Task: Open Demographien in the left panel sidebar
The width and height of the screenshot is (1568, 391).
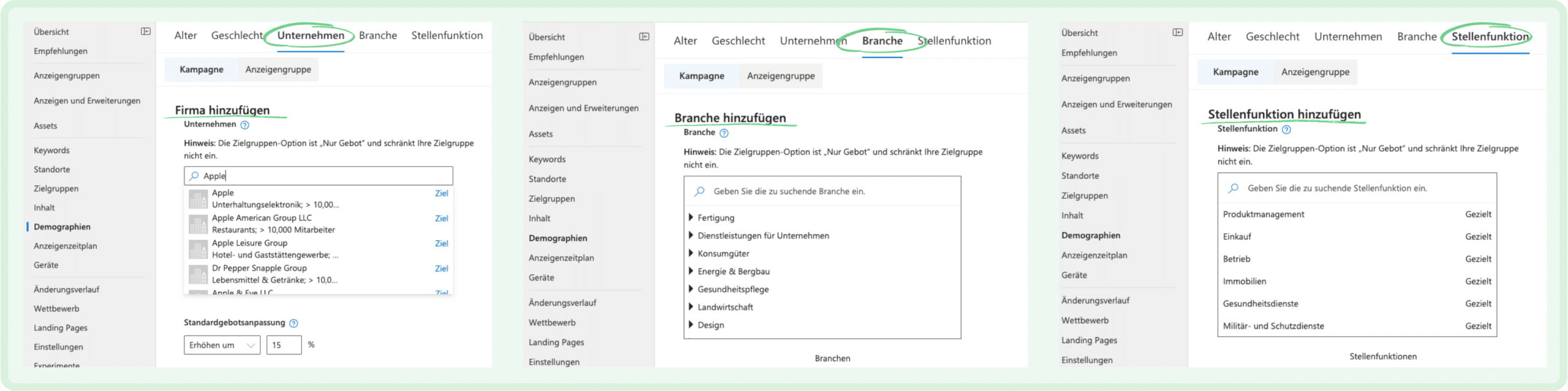Action: pyautogui.click(x=62, y=227)
